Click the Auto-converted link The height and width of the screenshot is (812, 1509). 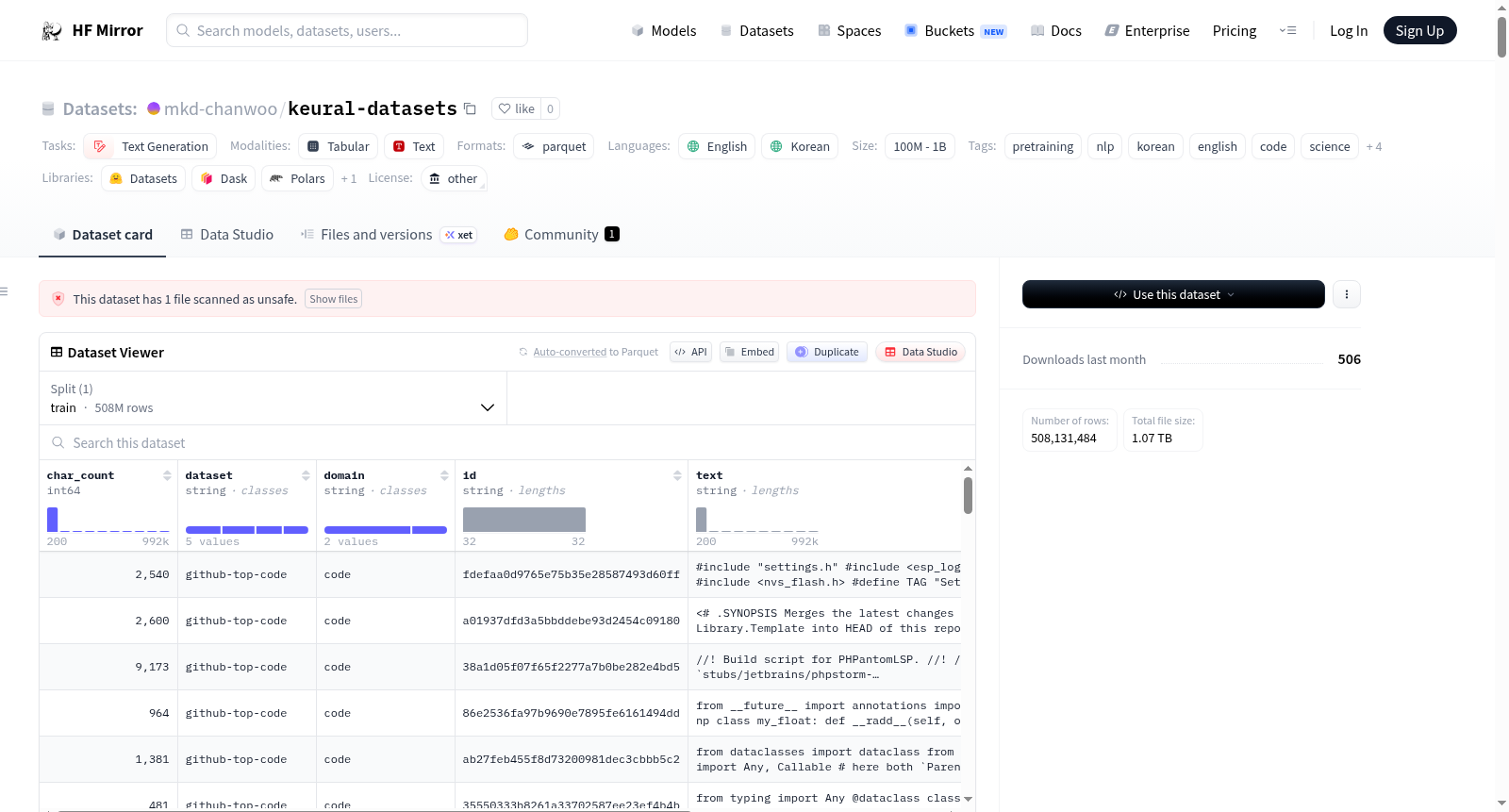click(570, 352)
